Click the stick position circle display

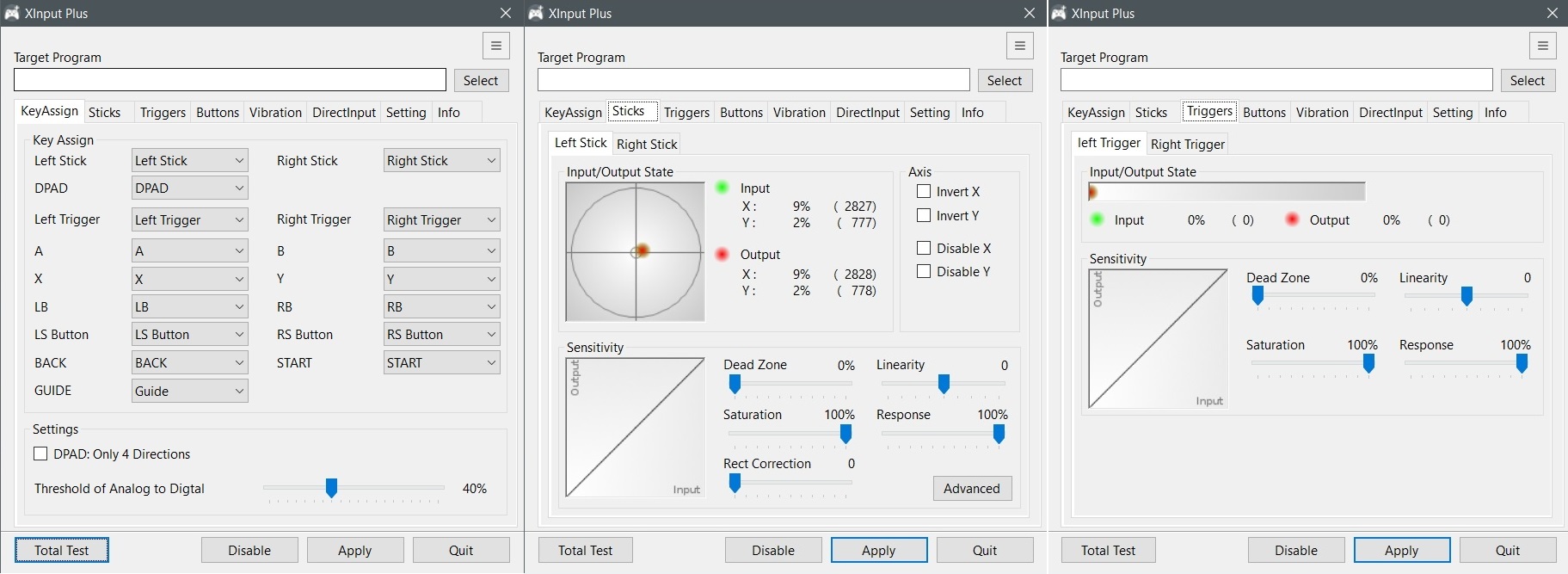pyautogui.click(x=636, y=252)
